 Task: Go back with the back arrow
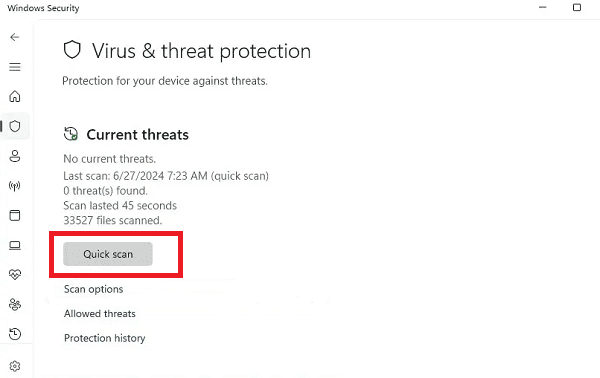pos(15,37)
